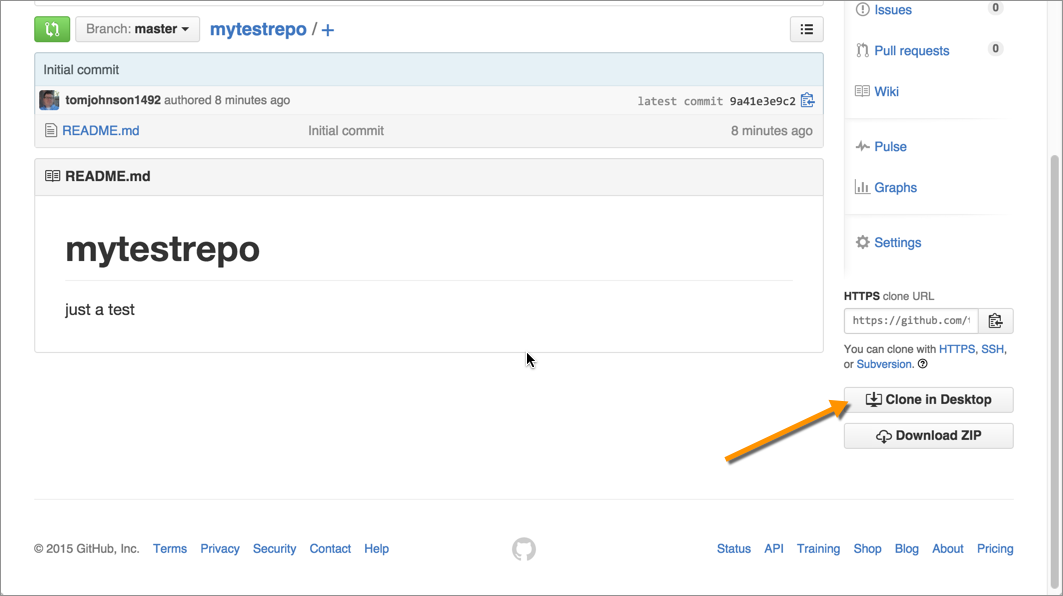This screenshot has width=1063, height=596.
Task: Click the HTTPS clone URL text field
Action: click(x=910, y=321)
